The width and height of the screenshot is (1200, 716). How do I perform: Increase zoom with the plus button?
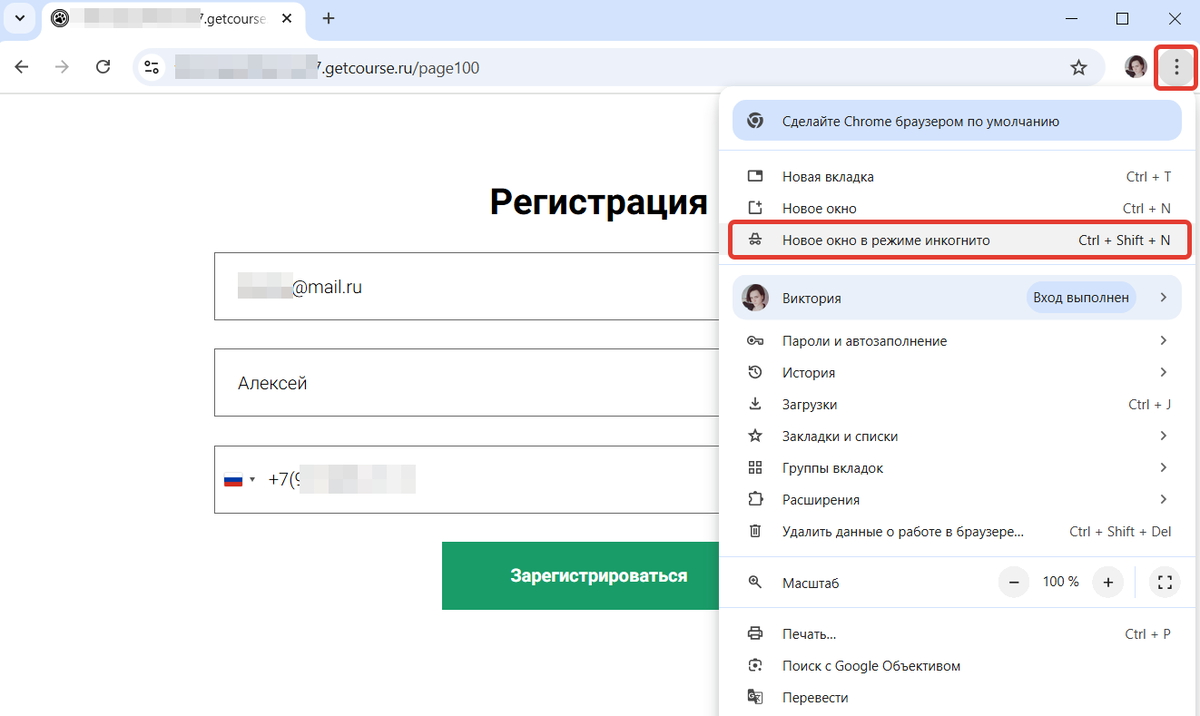[1108, 582]
